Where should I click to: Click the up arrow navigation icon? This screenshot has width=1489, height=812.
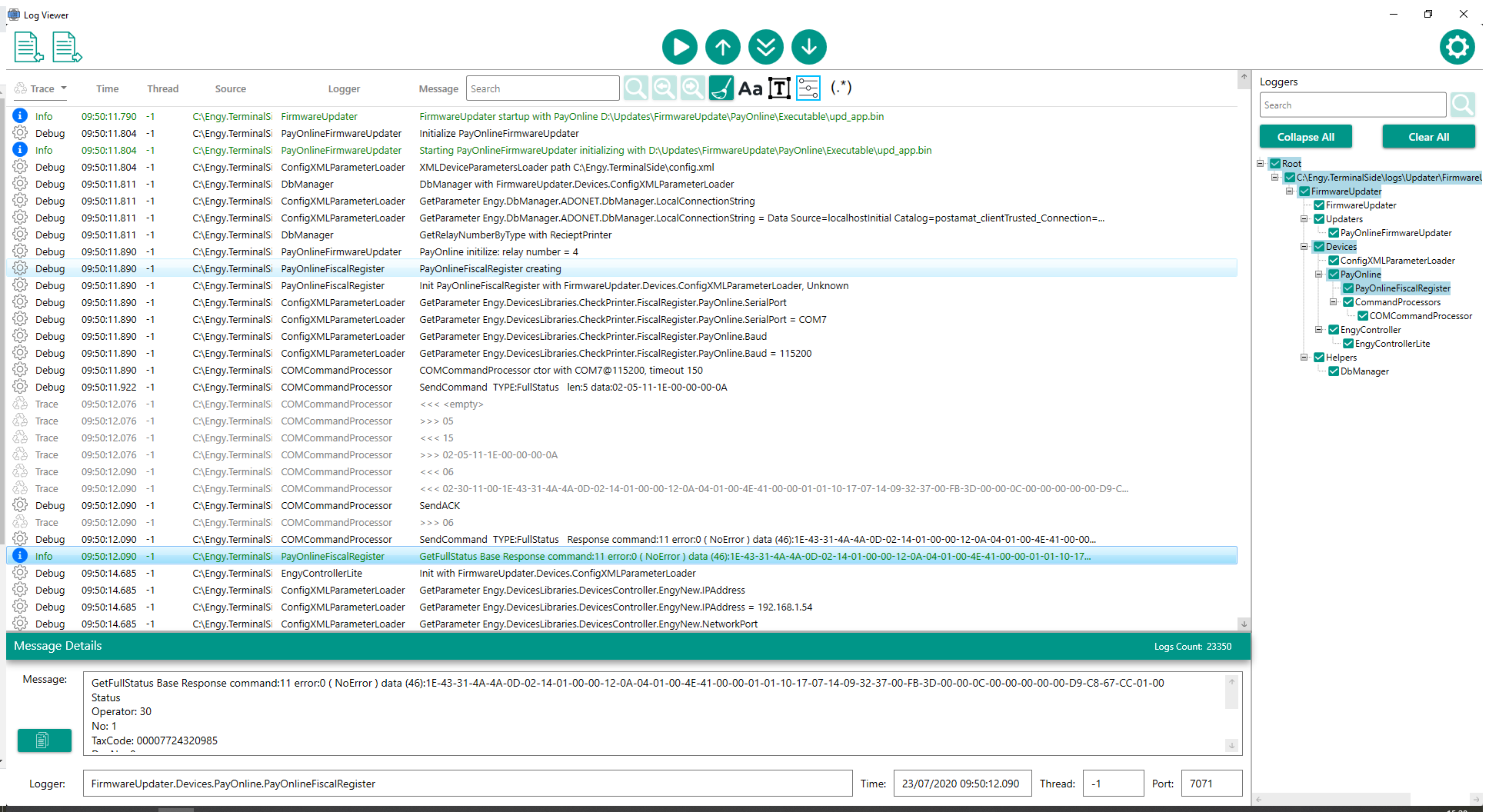pyautogui.click(x=722, y=47)
